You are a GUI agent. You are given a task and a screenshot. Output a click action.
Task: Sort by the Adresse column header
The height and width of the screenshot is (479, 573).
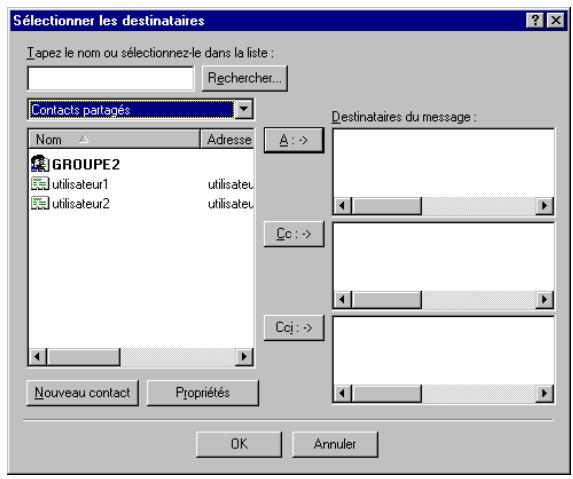point(227,139)
